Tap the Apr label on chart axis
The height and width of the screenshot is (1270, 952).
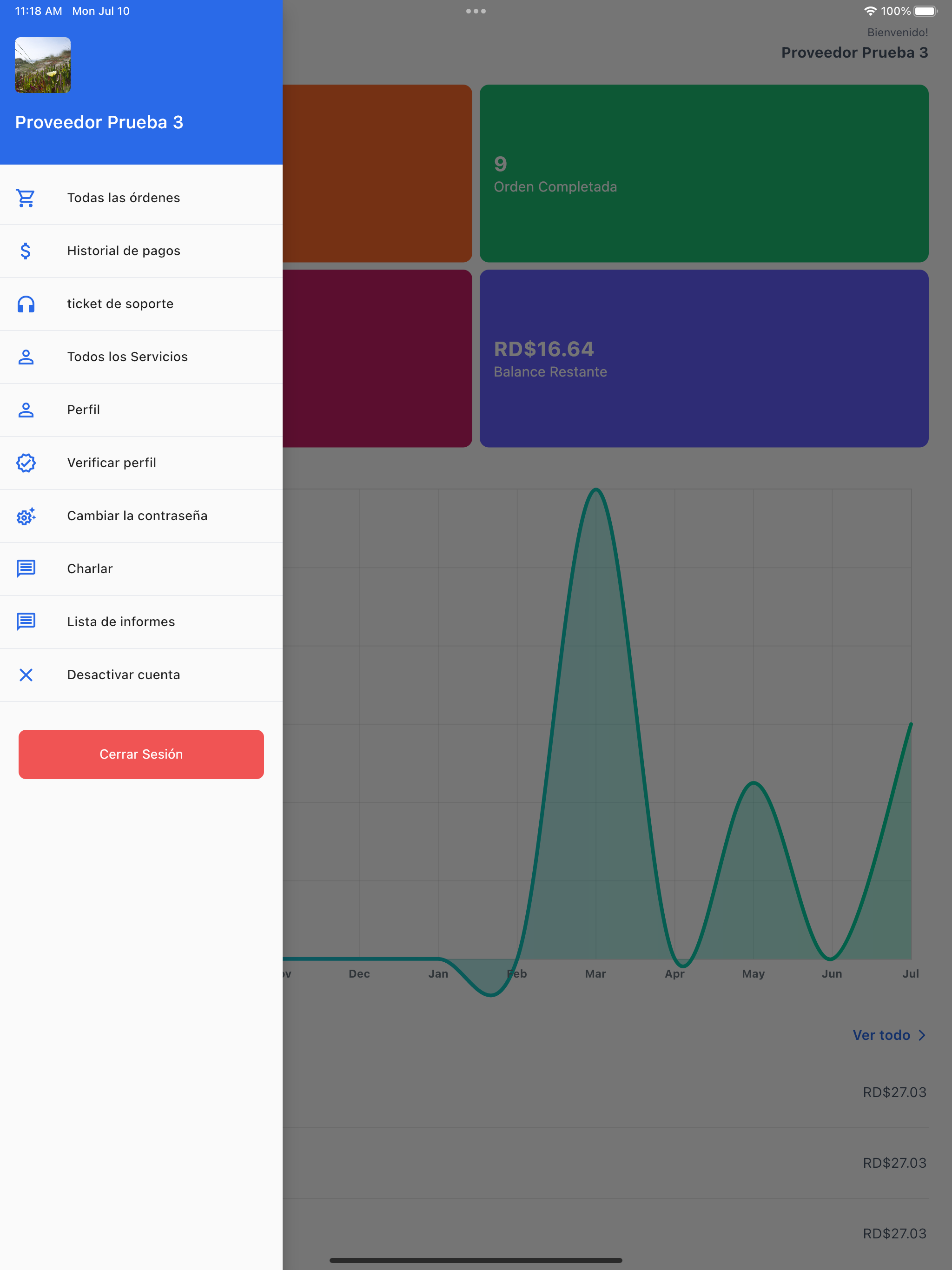(x=674, y=974)
